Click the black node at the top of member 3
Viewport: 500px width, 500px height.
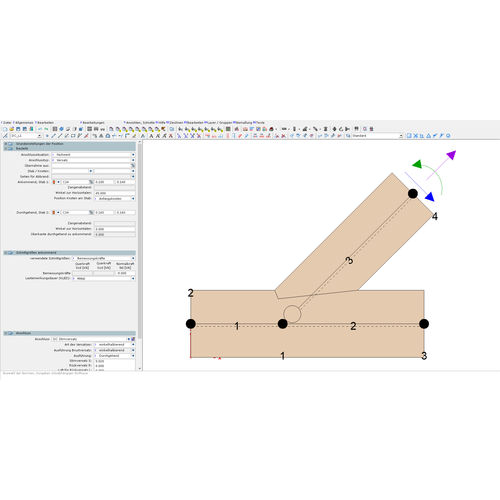(x=413, y=194)
